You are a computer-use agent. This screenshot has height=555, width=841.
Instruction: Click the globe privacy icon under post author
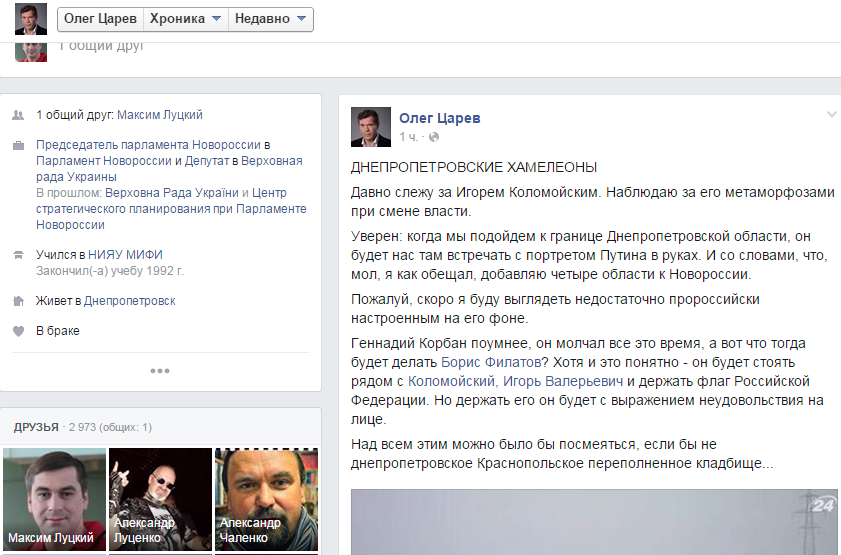tap(434, 137)
